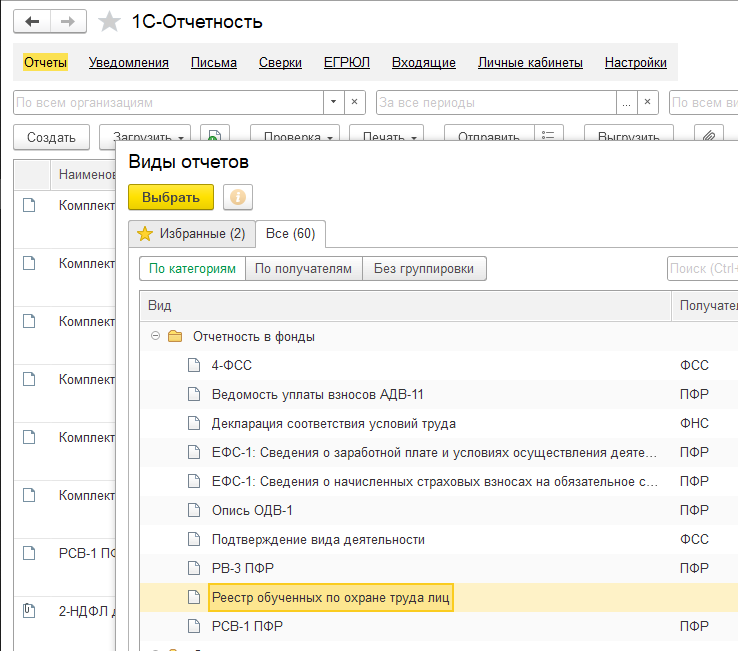Group report types По категориям
The width and height of the screenshot is (738, 651).
tap(193, 268)
